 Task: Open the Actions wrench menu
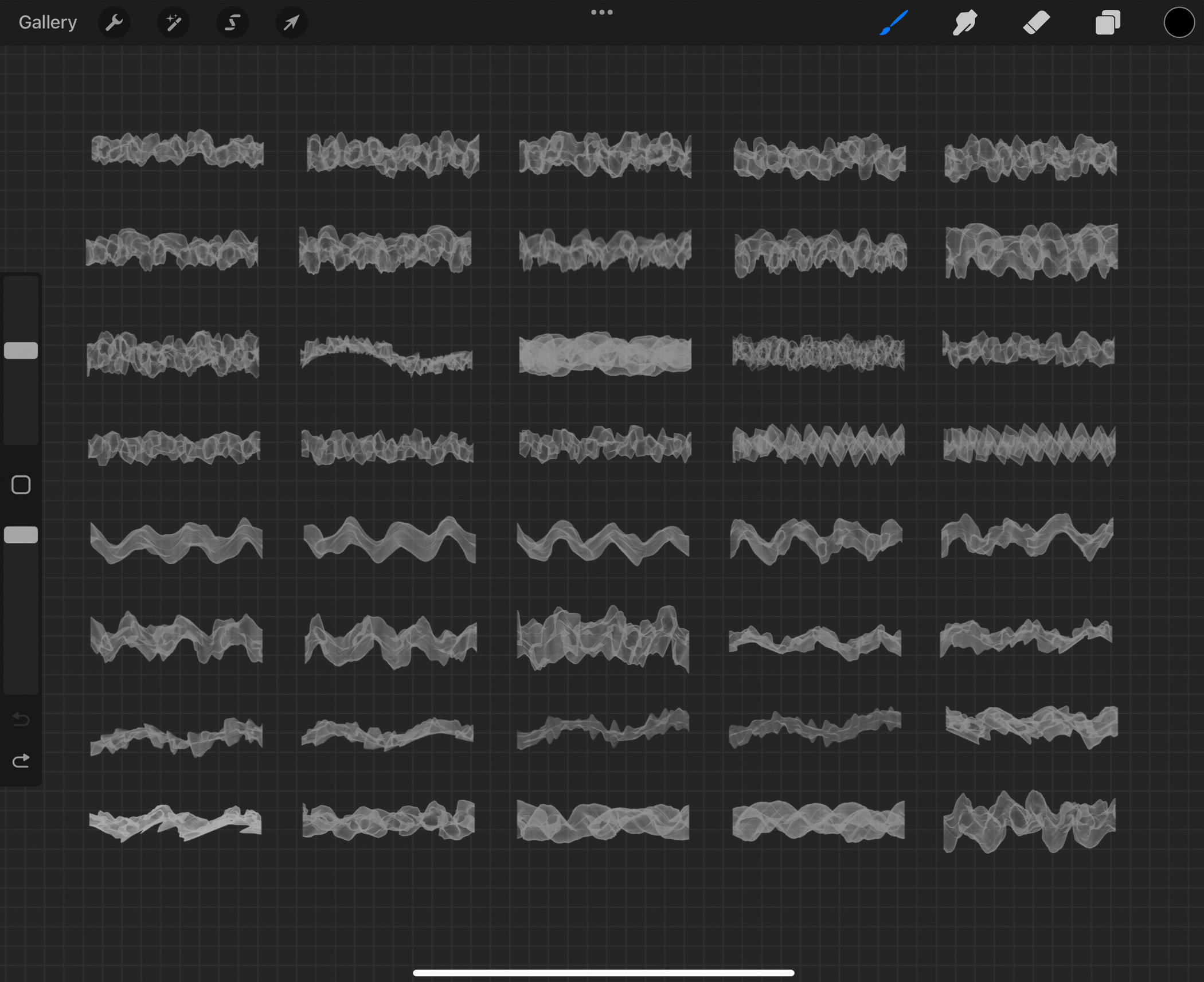coord(115,22)
